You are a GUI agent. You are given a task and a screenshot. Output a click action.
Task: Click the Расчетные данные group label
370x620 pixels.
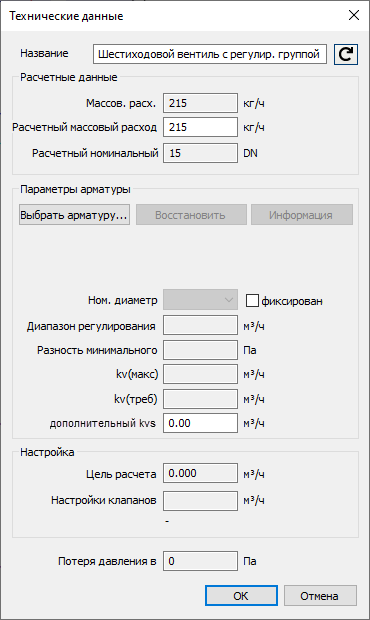(x=69, y=77)
